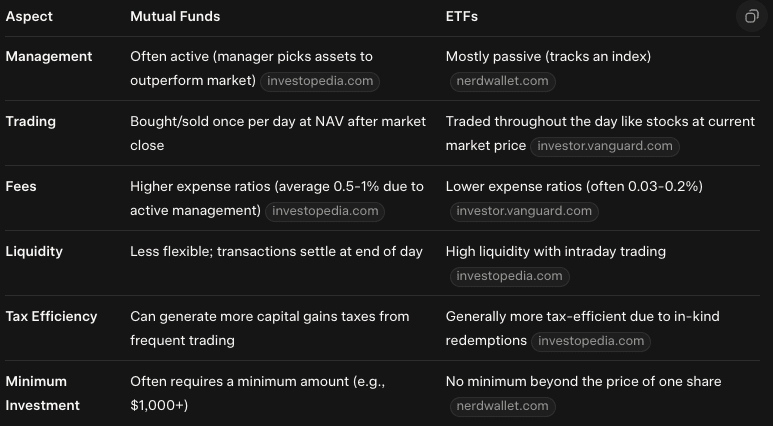773x426 pixels.
Task: Open investor.vanguard.com source for ETF fees
Action: coord(524,211)
